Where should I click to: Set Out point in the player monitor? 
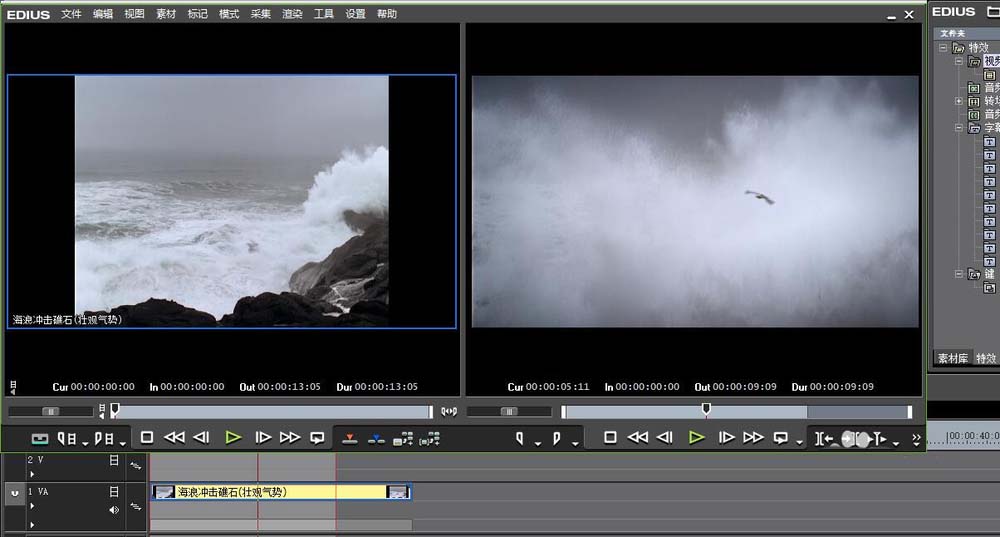104,439
